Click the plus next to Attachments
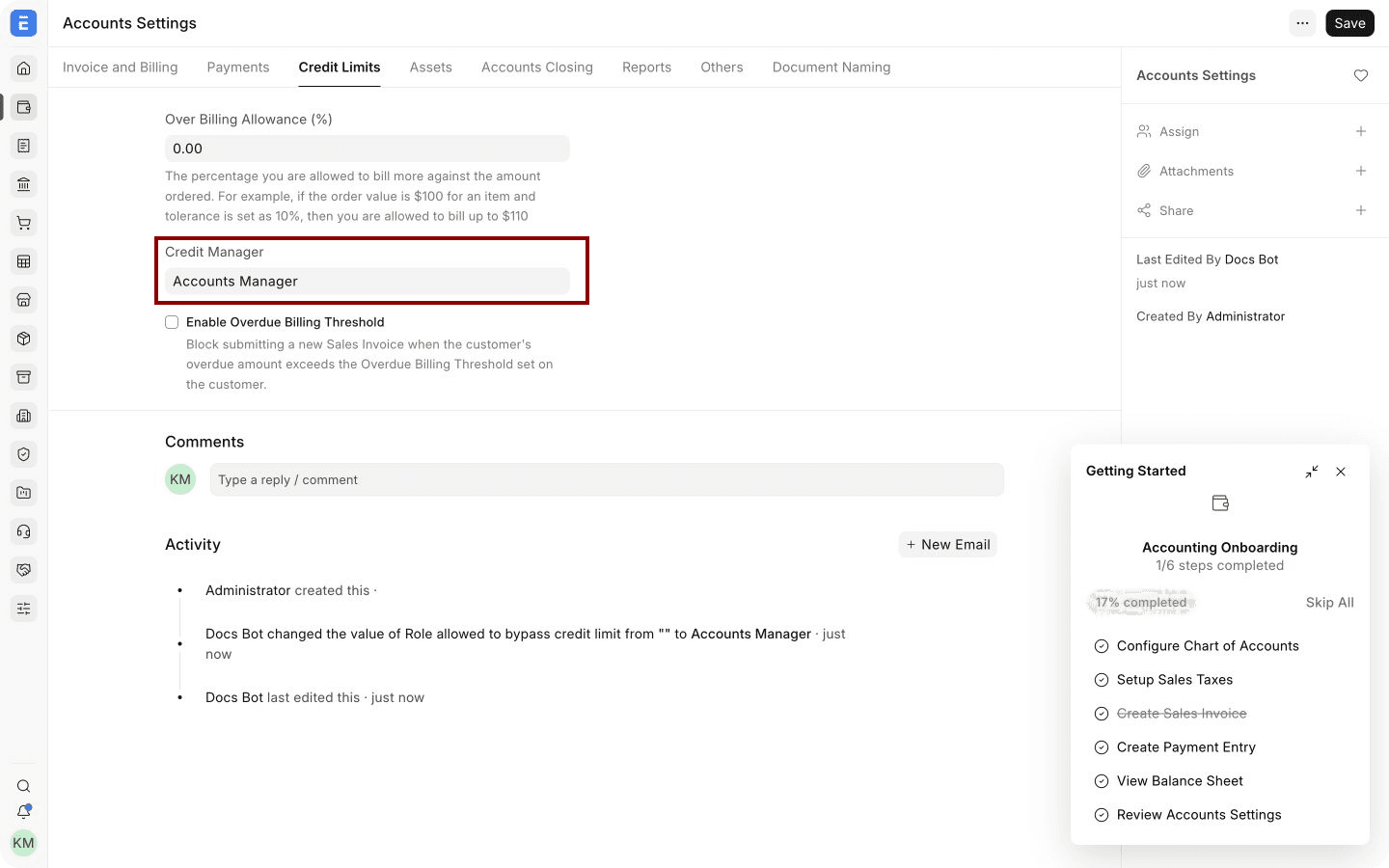Screen dimensions: 1389x868 pos(1361,171)
